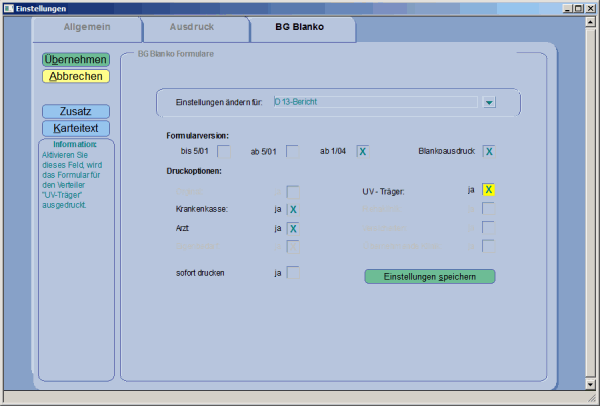Toggle the yellow UV-Träger checkbox
This screenshot has width=600, height=406.
point(489,190)
